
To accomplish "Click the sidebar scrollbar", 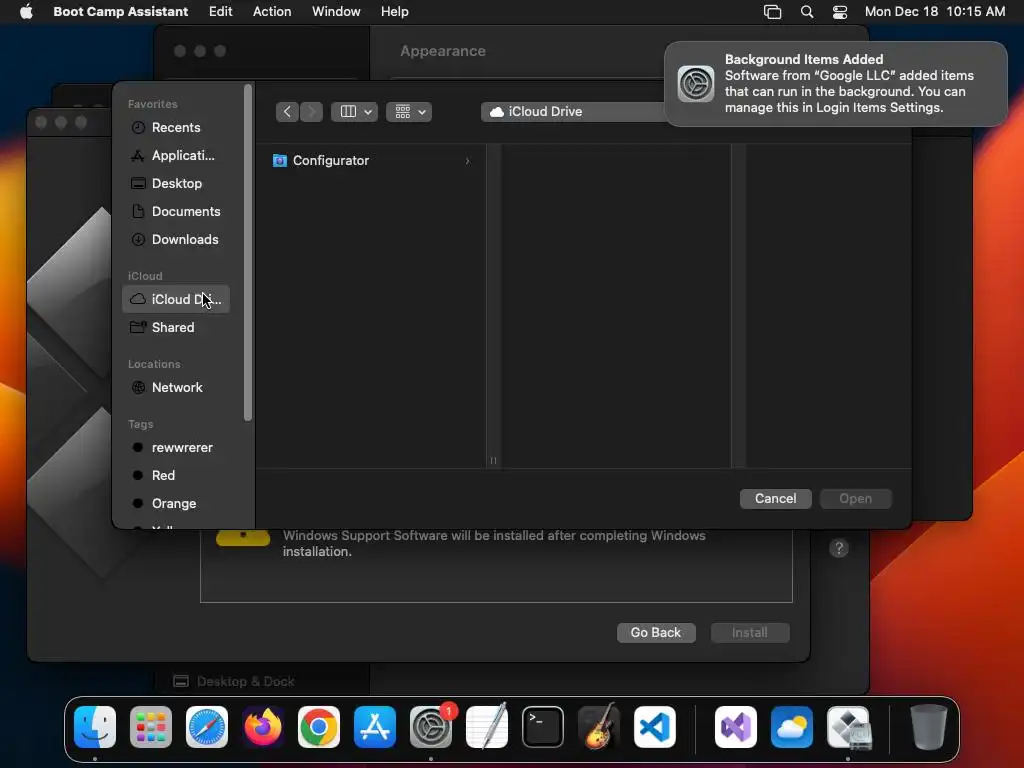I will click(248, 252).
